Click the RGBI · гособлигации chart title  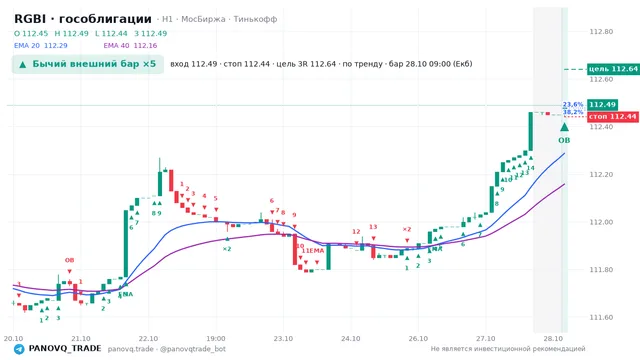point(83,19)
